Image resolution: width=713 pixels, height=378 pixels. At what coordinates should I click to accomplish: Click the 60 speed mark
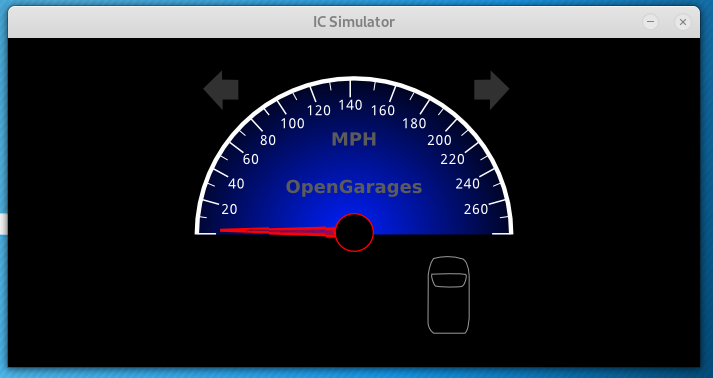coord(251,159)
